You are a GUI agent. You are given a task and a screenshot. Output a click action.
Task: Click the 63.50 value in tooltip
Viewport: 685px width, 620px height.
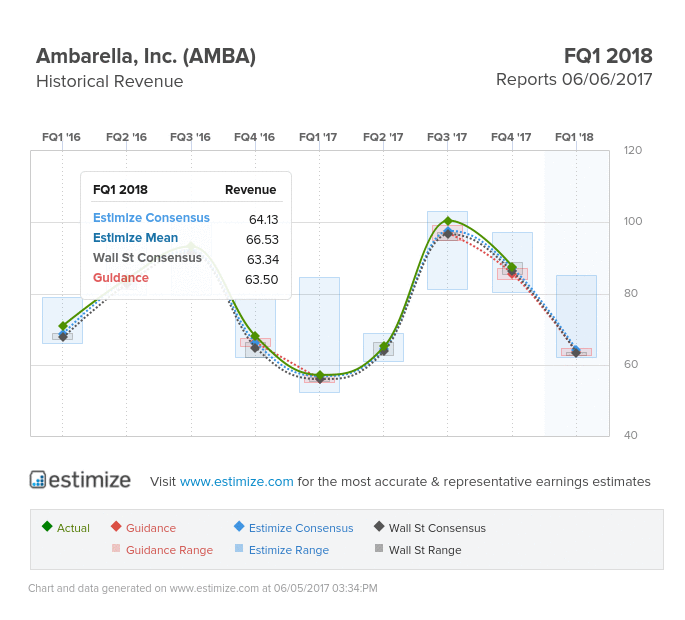tap(261, 280)
